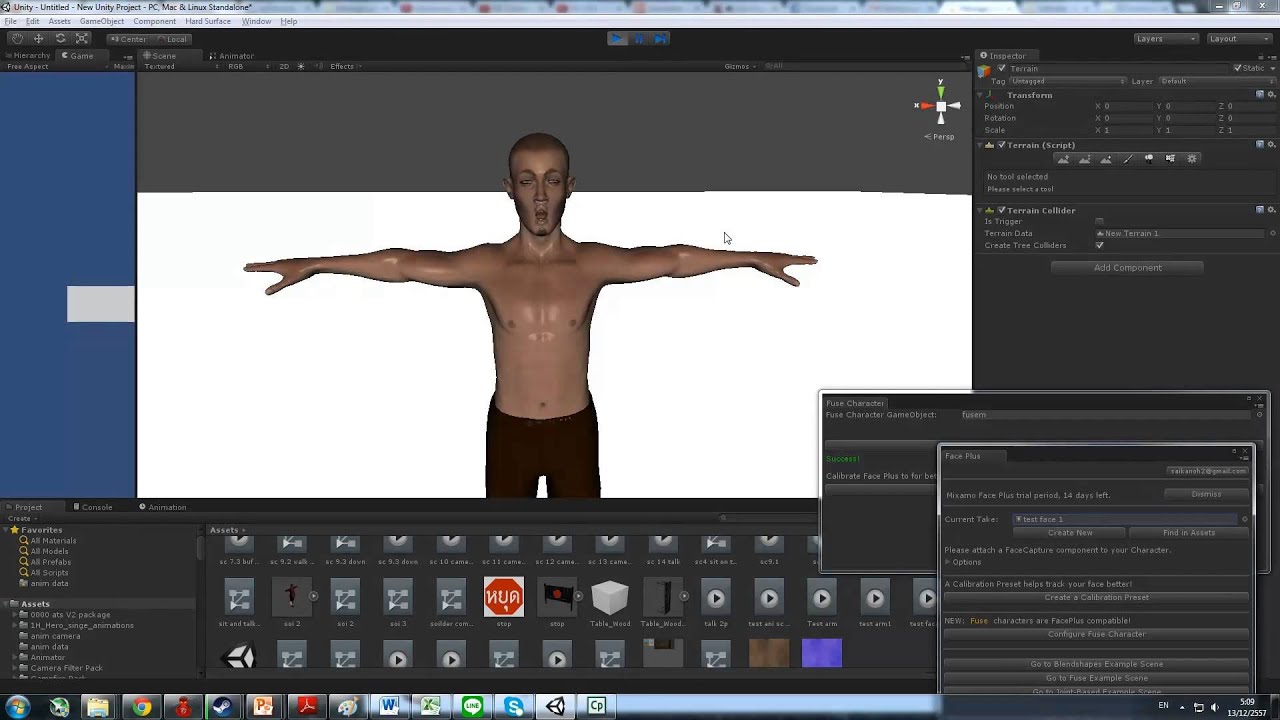
Task: Open the Terrain Settings gear tool
Action: tap(1191, 159)
